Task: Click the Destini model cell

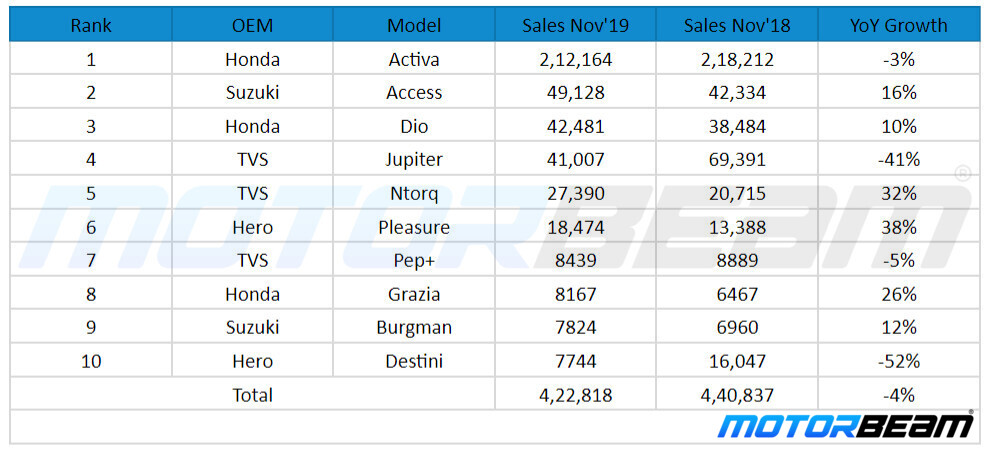Action: click(414, 361)
